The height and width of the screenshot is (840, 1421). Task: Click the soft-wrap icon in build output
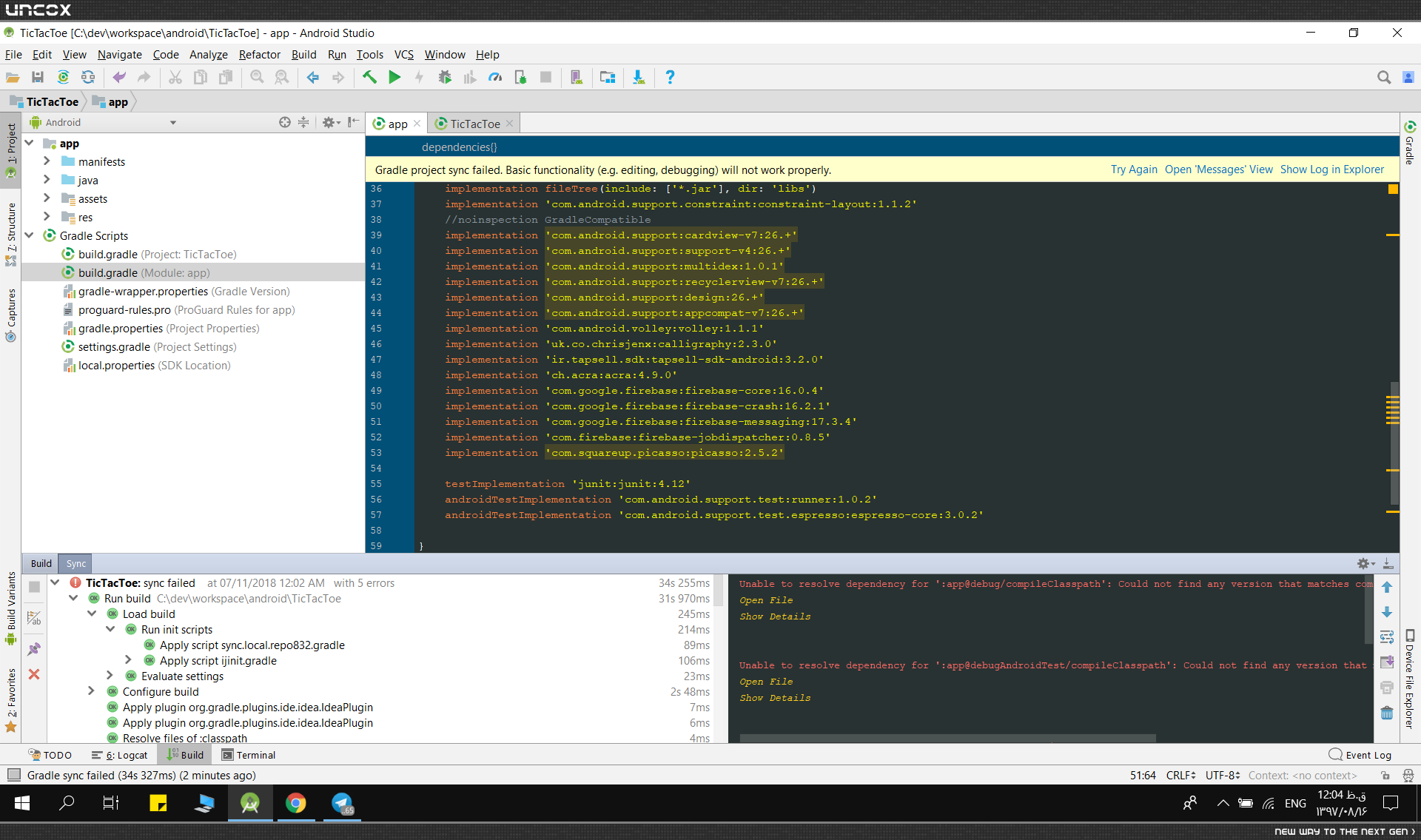coord(1387,637)
